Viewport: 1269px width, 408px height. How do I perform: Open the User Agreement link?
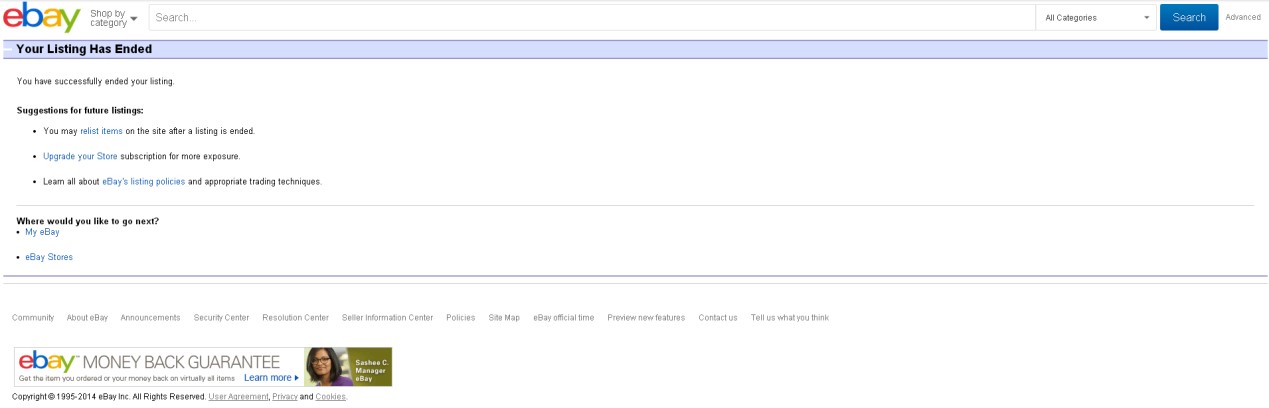(238, 397)
